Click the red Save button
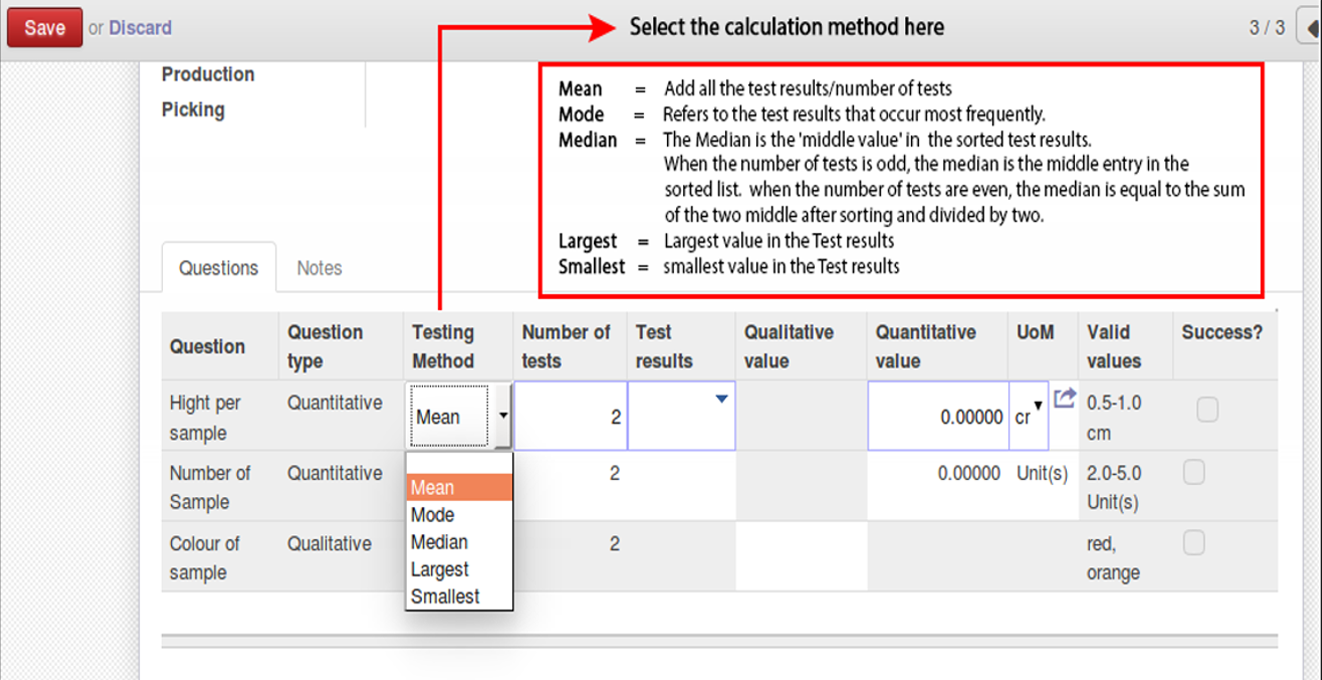 (44, 28)
